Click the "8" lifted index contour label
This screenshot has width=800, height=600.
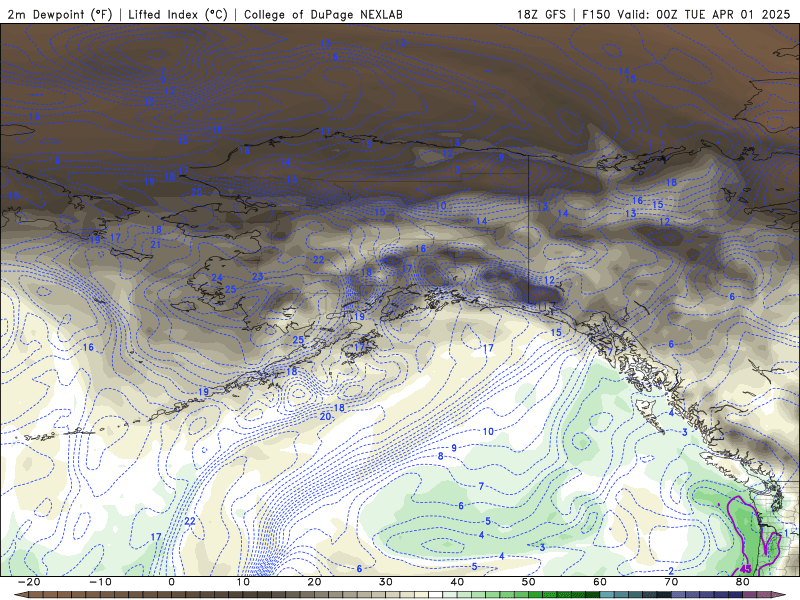[441, 456]
